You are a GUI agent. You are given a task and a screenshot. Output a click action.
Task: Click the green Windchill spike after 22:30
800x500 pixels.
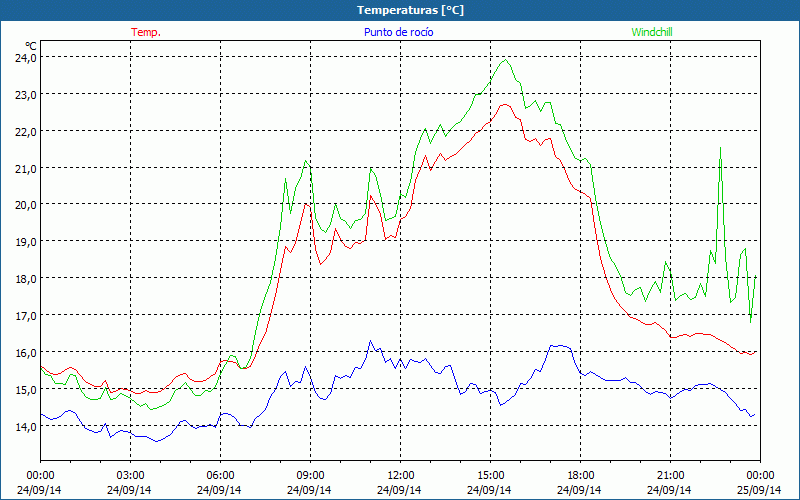(720, 147)
